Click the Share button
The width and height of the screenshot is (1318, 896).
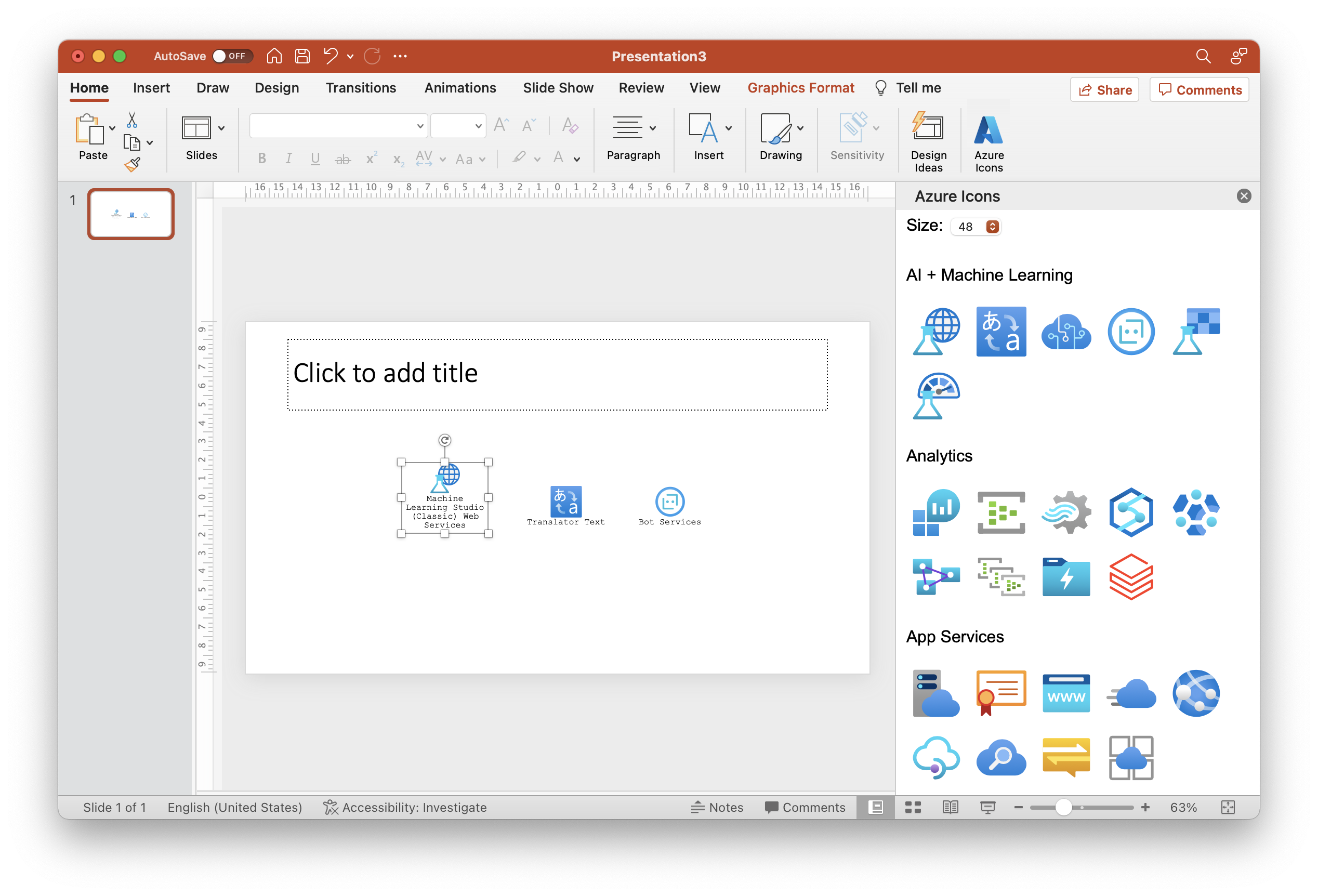(x=1104, y=89)
